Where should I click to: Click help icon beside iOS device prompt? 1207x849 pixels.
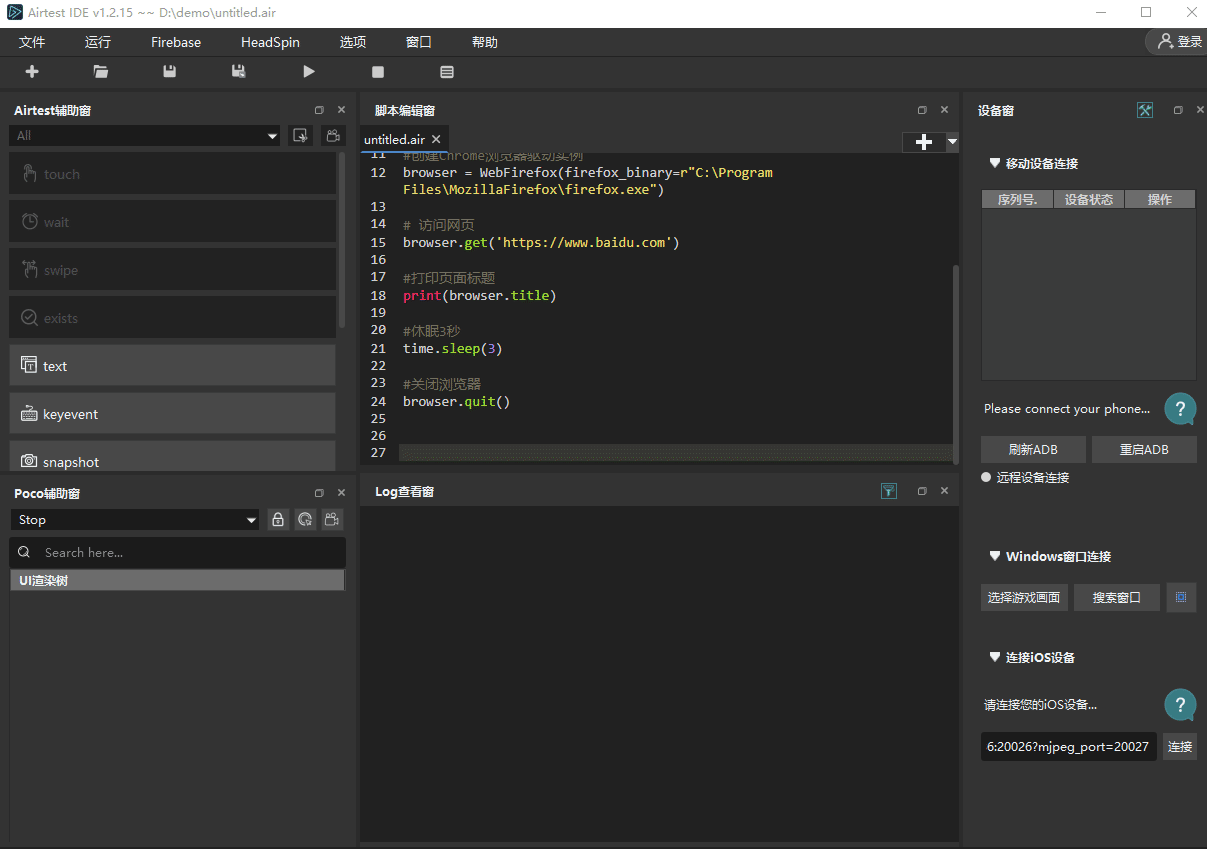point(1180,705)
